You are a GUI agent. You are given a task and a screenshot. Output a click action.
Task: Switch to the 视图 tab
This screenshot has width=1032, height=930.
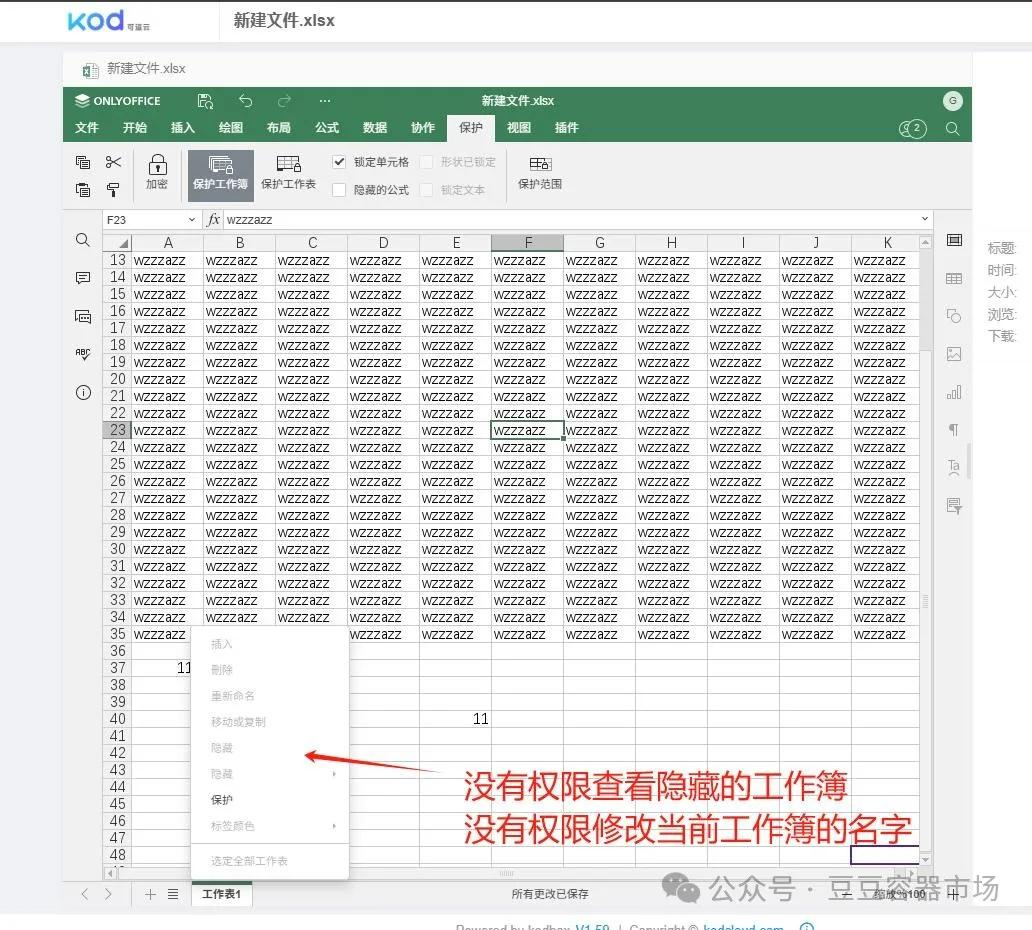click(519, 128)
